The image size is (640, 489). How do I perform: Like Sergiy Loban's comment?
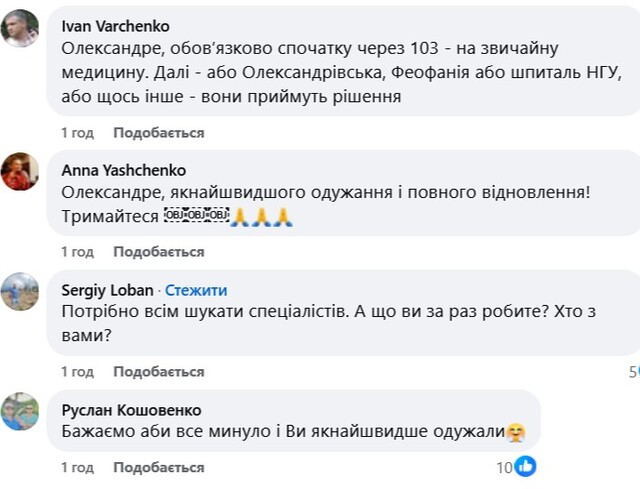coord(158,372)
